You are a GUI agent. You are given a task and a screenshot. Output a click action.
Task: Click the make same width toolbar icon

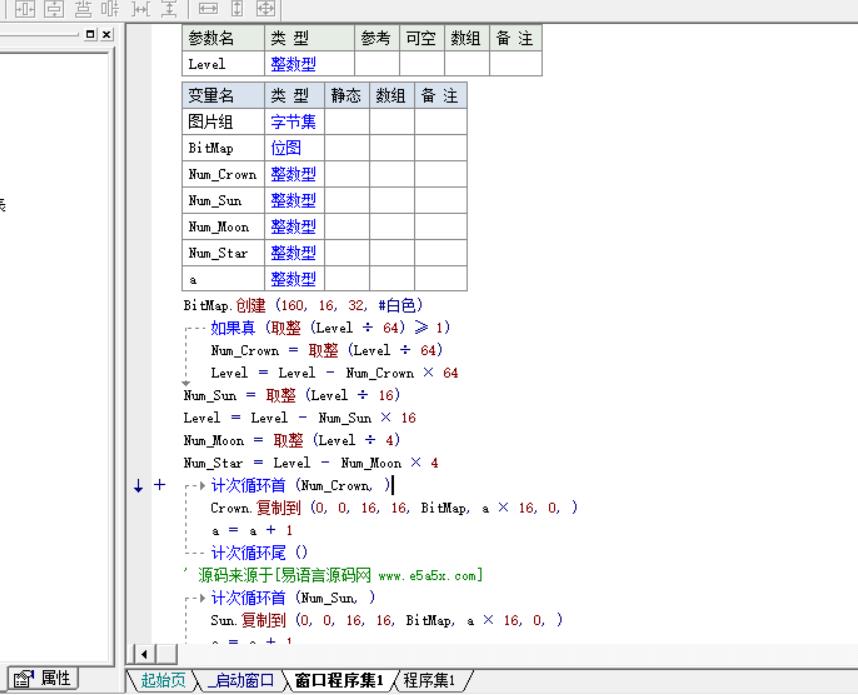[x=208, y=8]
